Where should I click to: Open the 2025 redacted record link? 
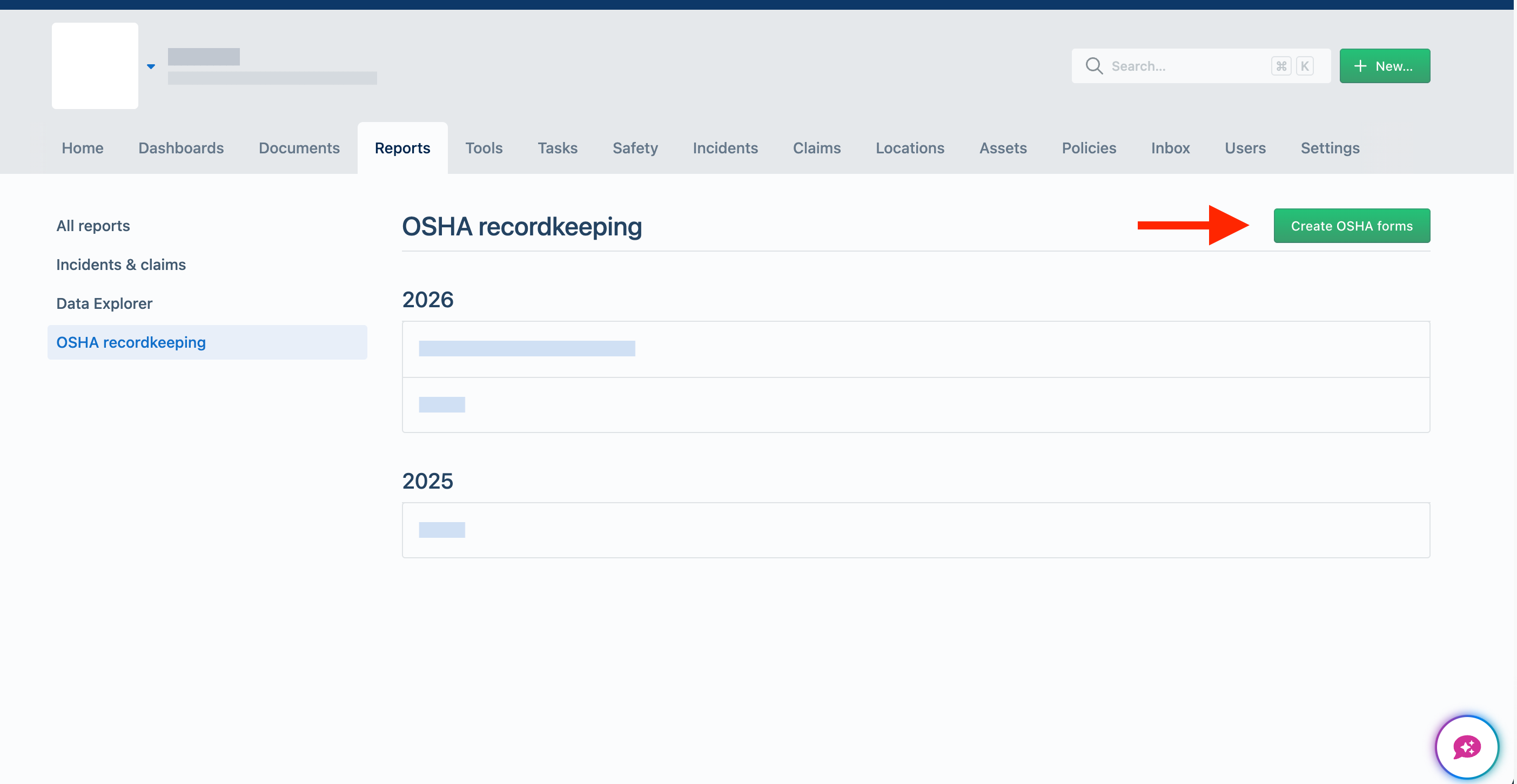click(442, 530)
